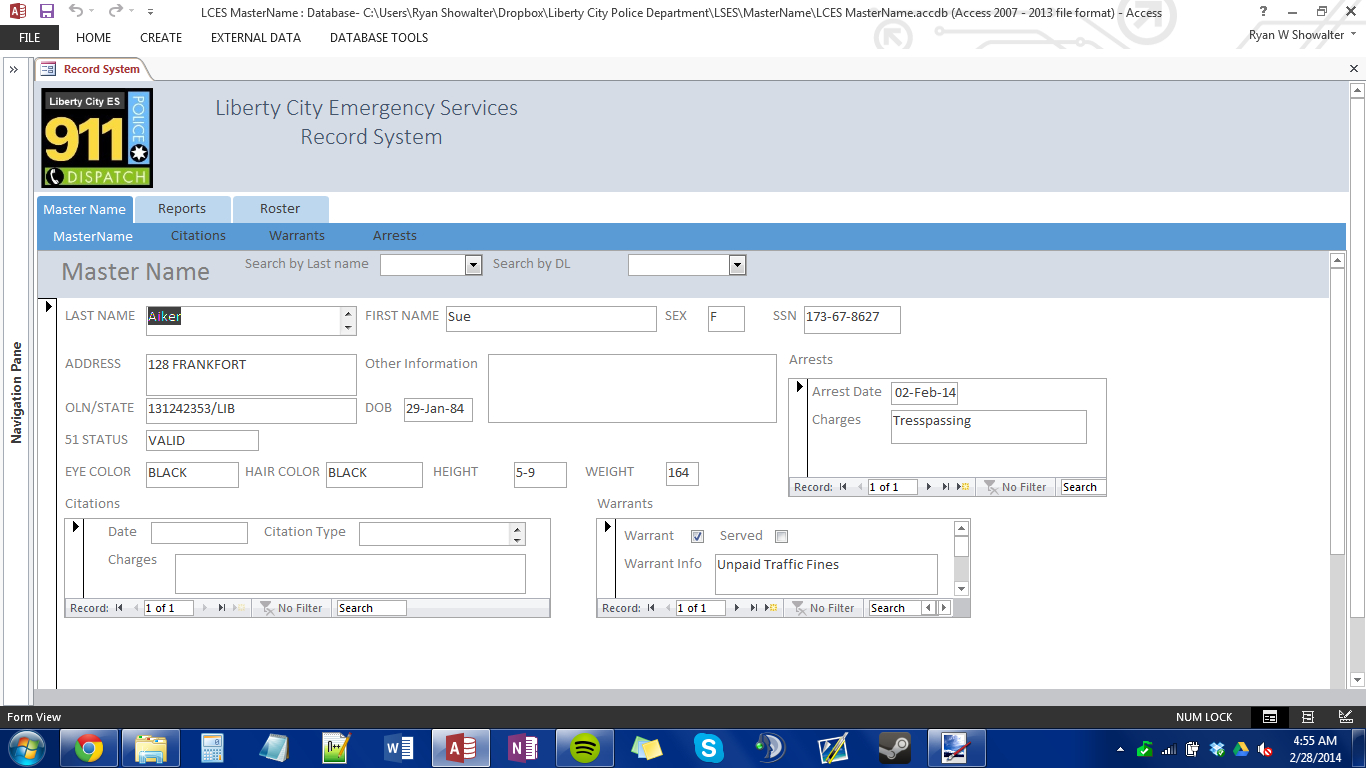
Task: Uncheck the Warrant checkbox
Action: 697,536
